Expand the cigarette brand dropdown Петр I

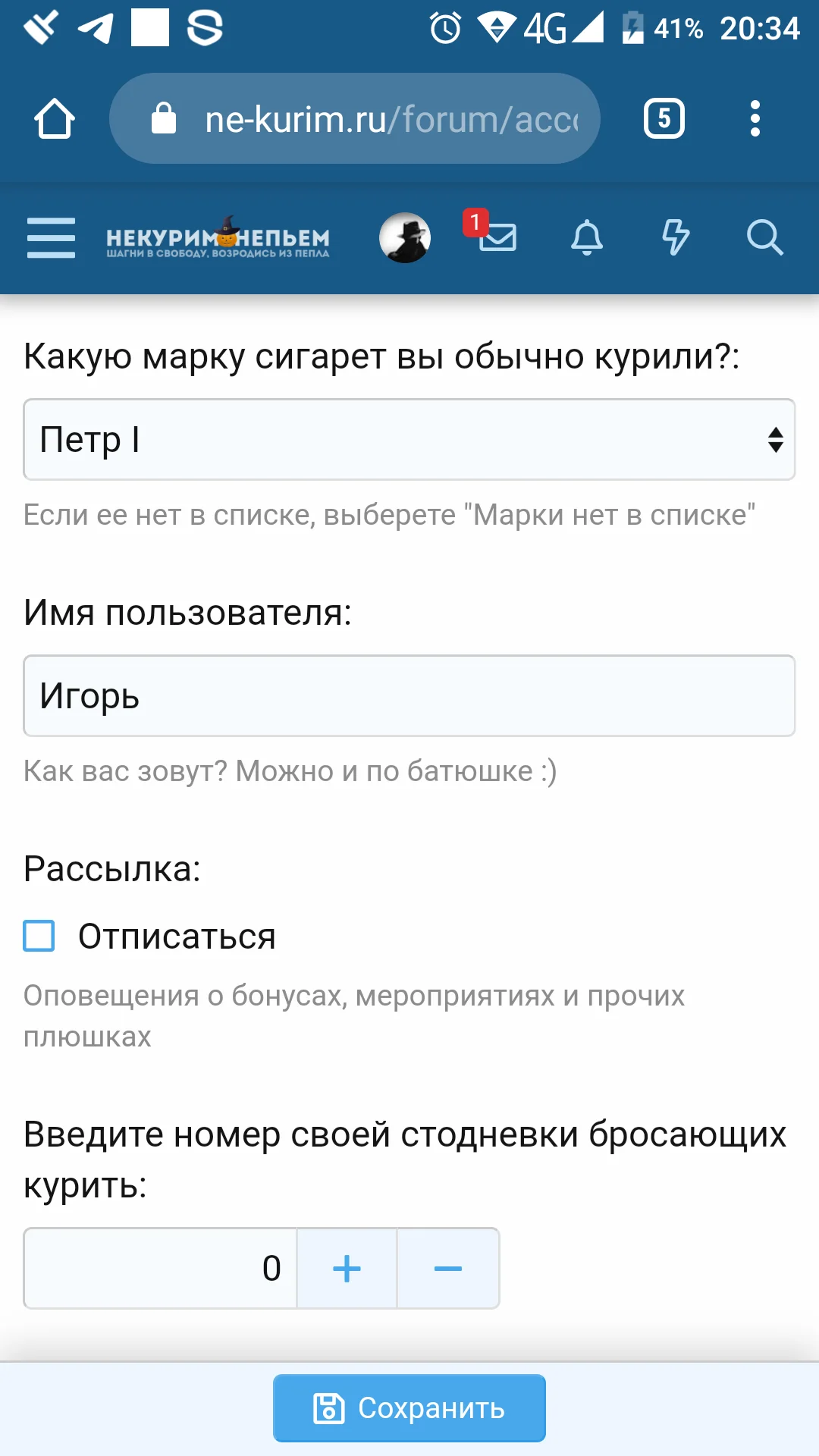(409, 440)
